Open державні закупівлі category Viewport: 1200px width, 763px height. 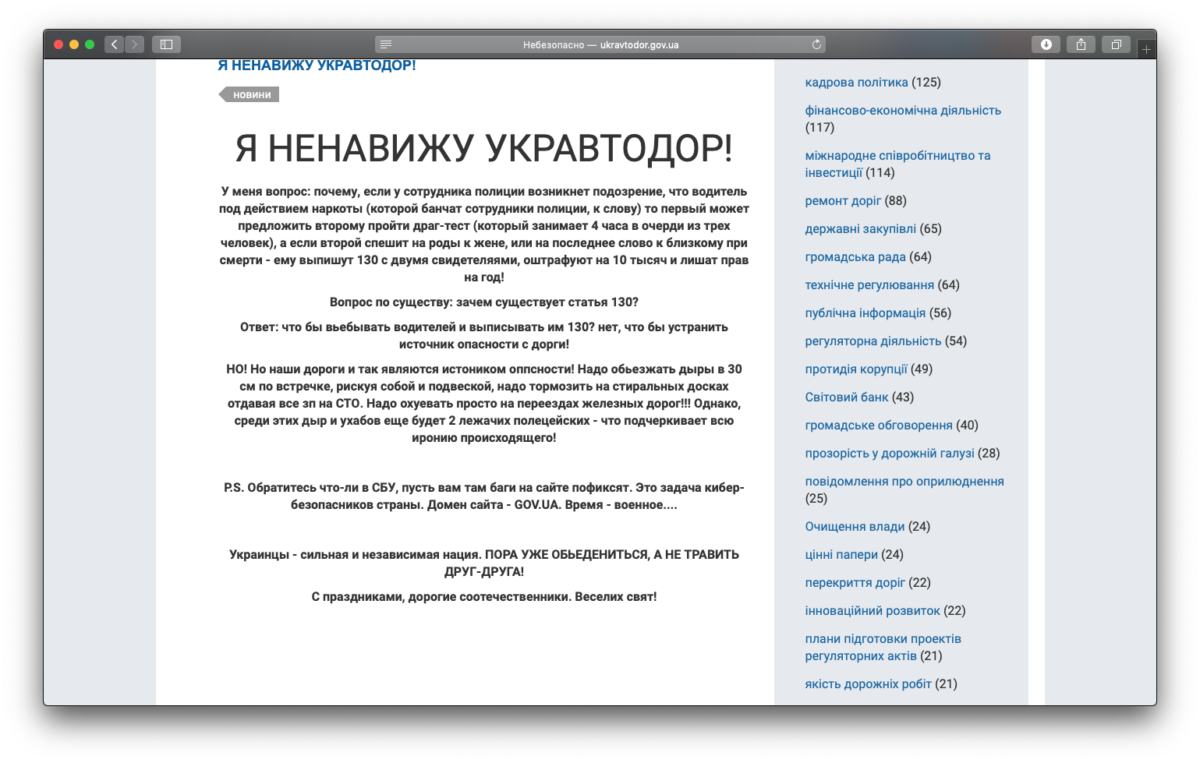[x=860, y=228]
